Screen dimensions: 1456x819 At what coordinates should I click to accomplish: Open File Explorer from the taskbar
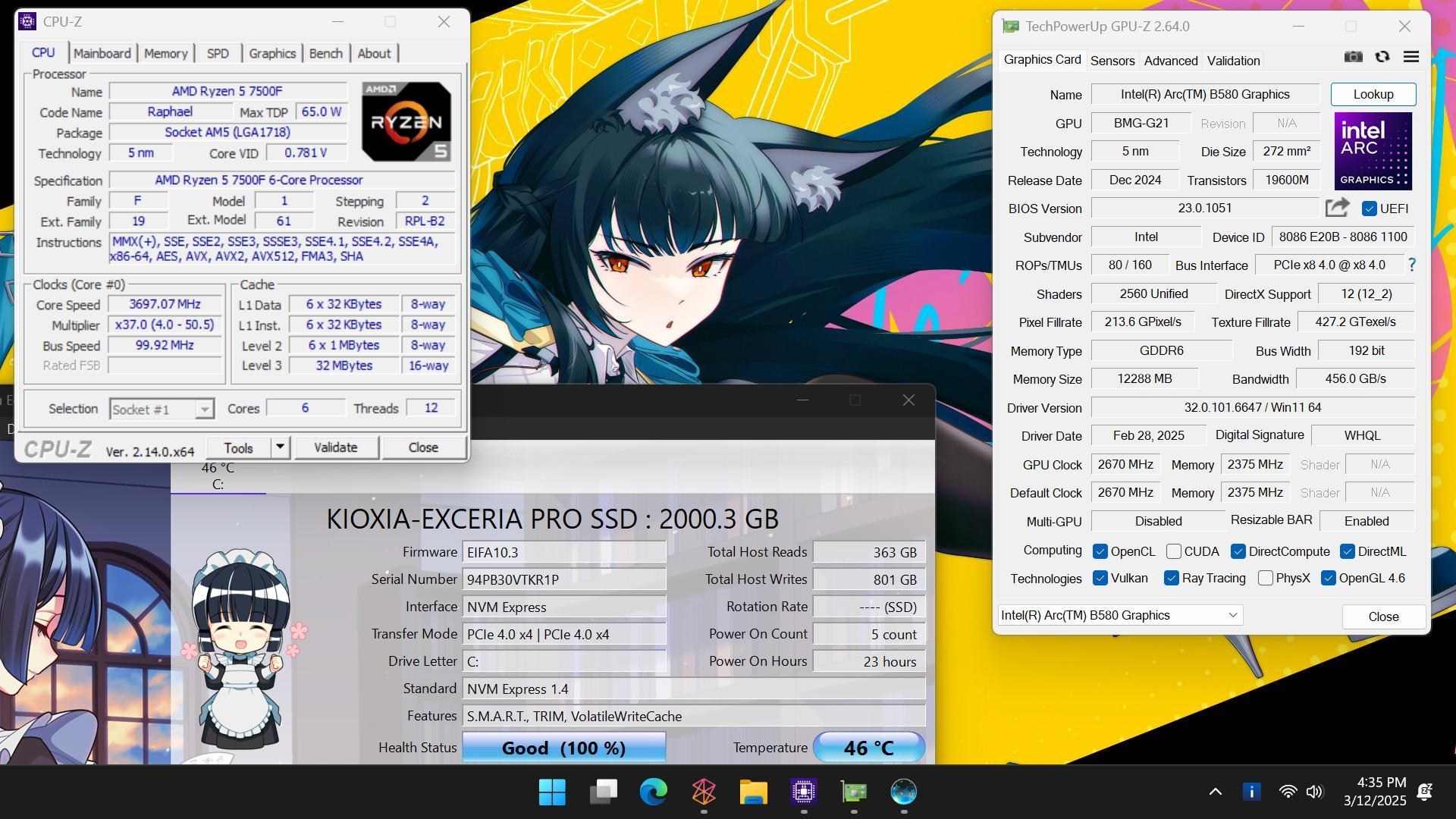753,792
